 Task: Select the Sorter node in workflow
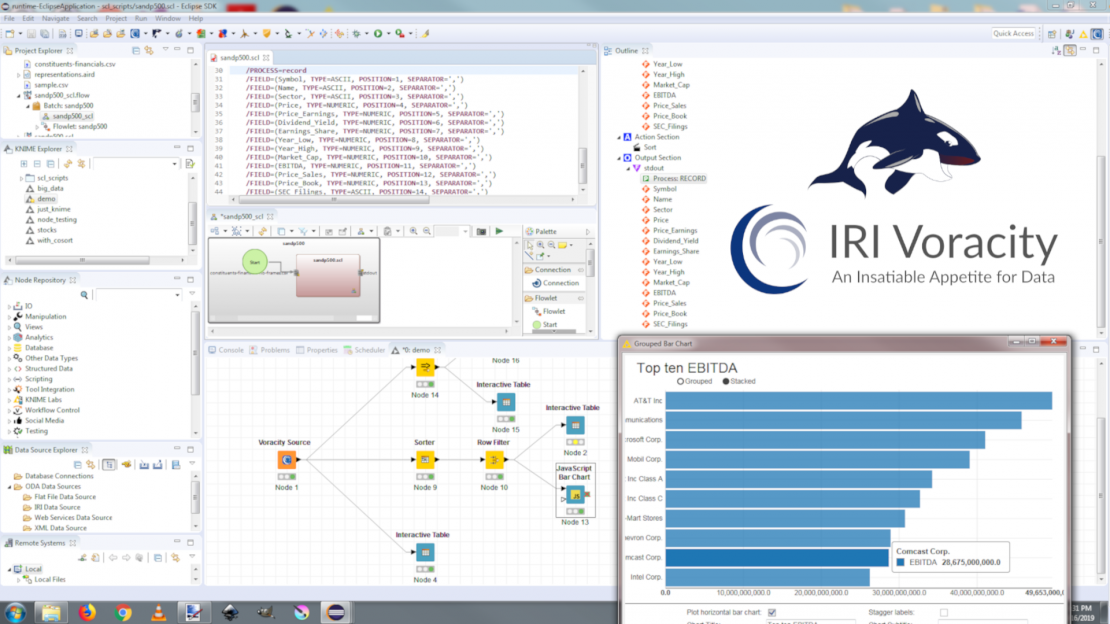(x=425, y=460)
